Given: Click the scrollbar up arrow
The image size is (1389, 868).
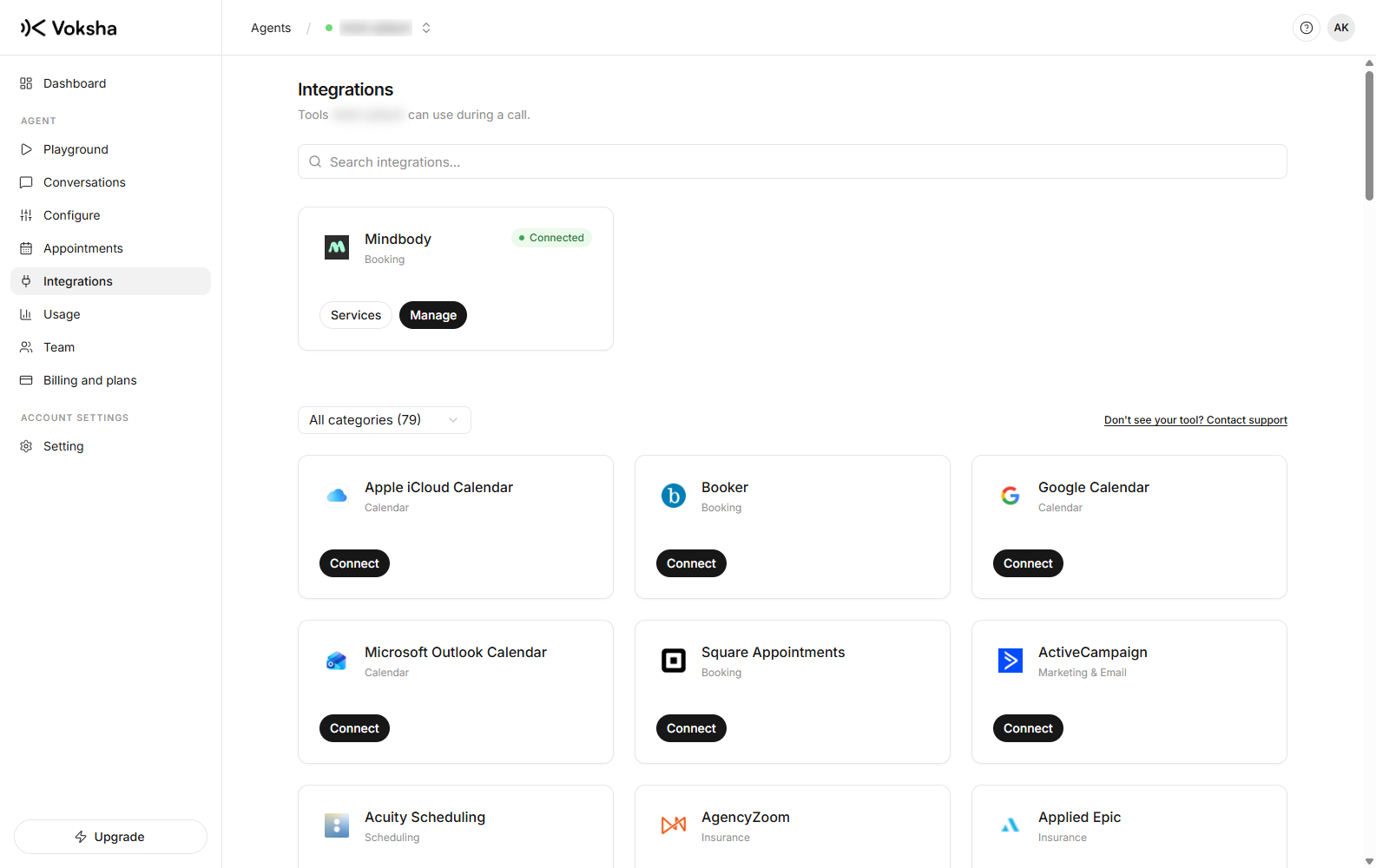Looking at the screenshot, I should (1369, 62).
